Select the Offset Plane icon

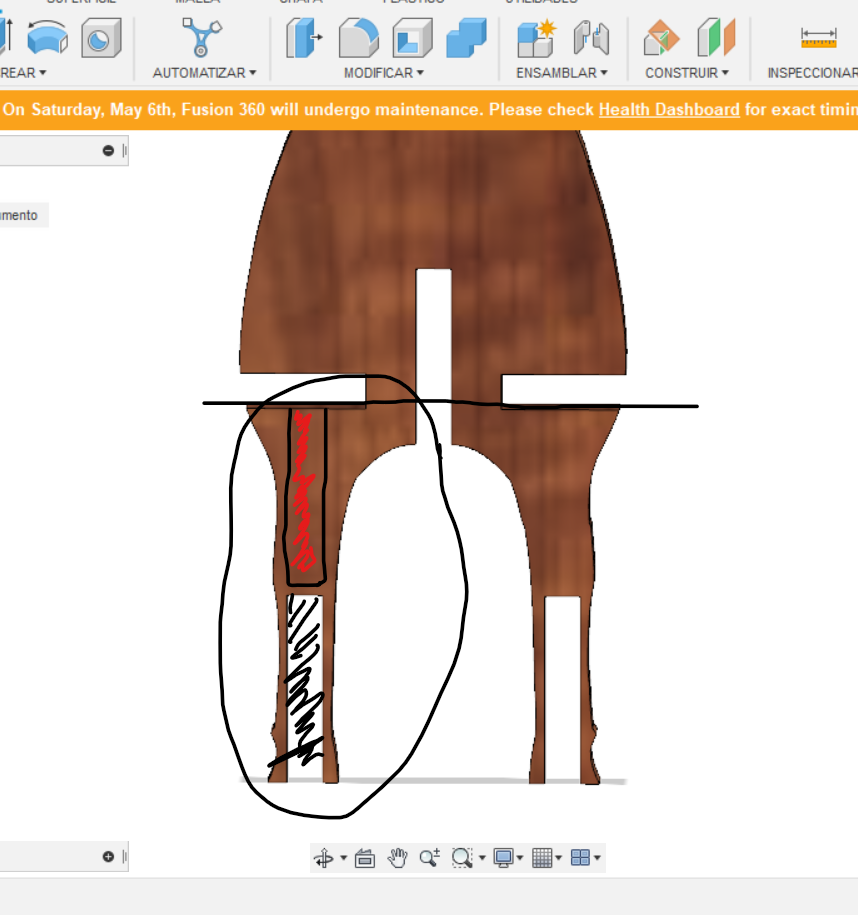pyautogui.click(x=661, y=38)
